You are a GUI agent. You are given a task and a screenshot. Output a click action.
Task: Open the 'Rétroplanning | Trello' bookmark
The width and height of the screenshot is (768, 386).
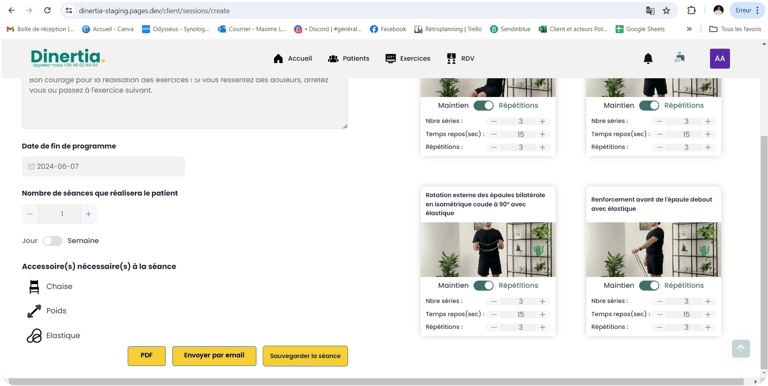pyautogui.click(x=448, y=29)
